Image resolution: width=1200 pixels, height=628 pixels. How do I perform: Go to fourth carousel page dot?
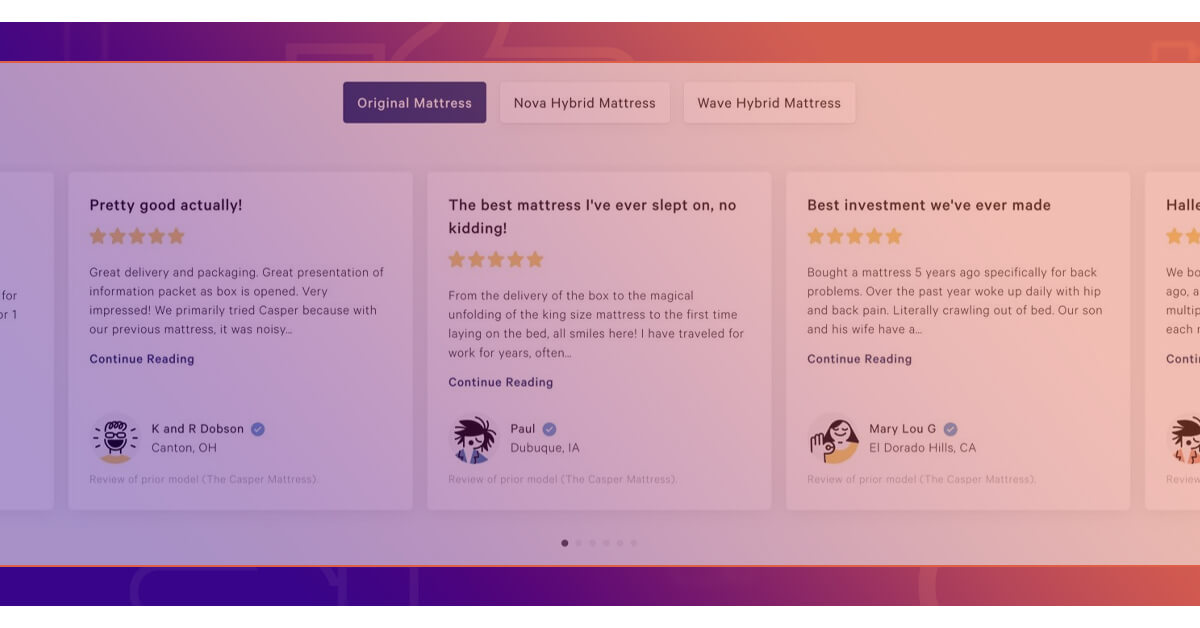(606, 543)
